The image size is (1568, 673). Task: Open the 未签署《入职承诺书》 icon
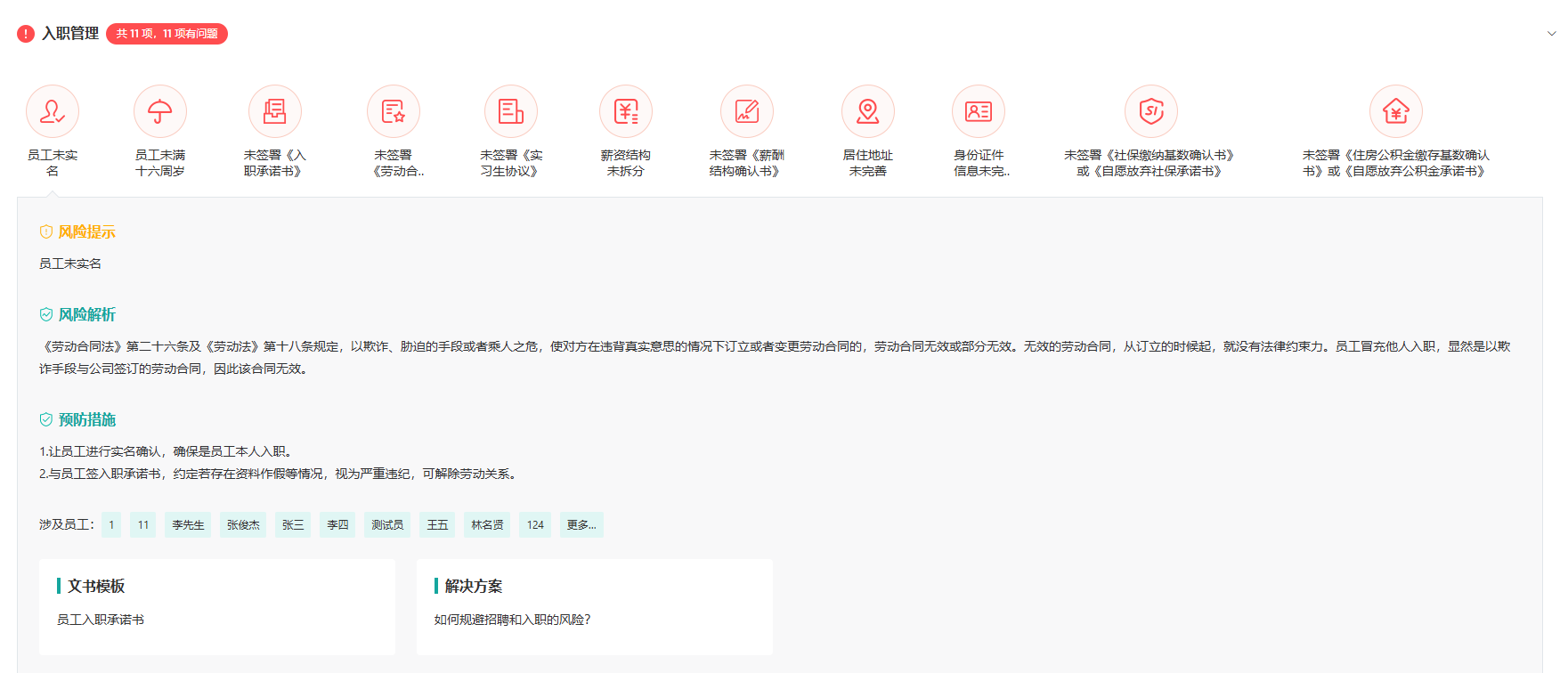[x=275, y=111]
